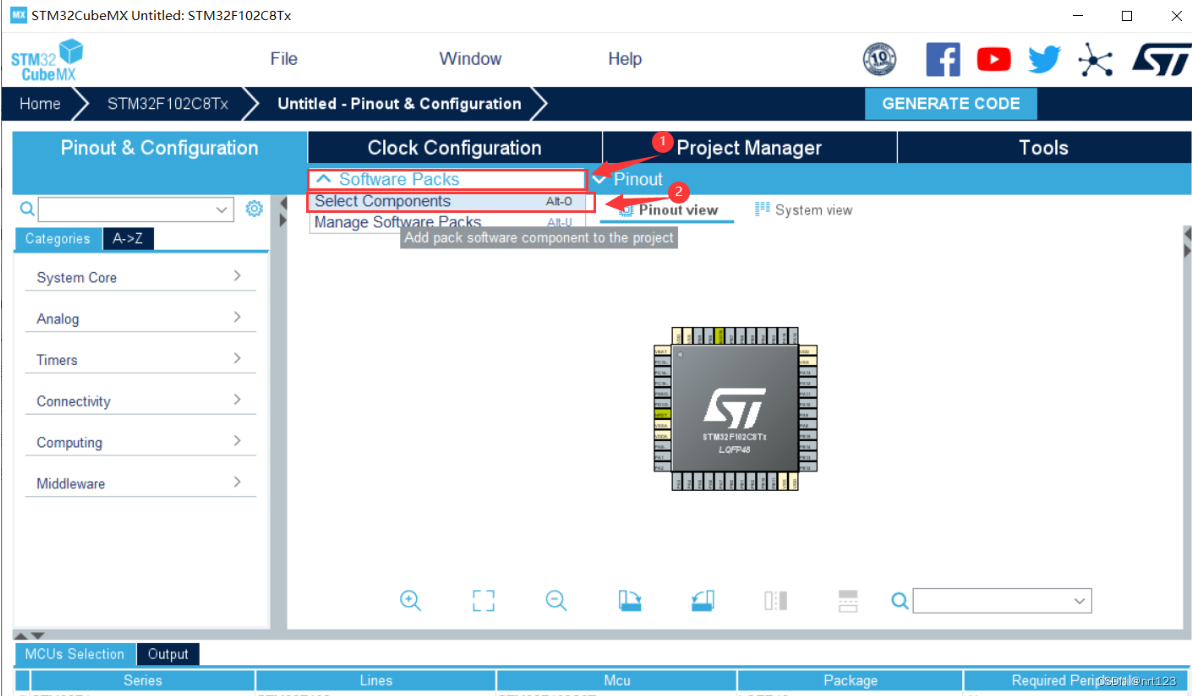
Task: Expand Middleware category
Action: tap(140, 482)
